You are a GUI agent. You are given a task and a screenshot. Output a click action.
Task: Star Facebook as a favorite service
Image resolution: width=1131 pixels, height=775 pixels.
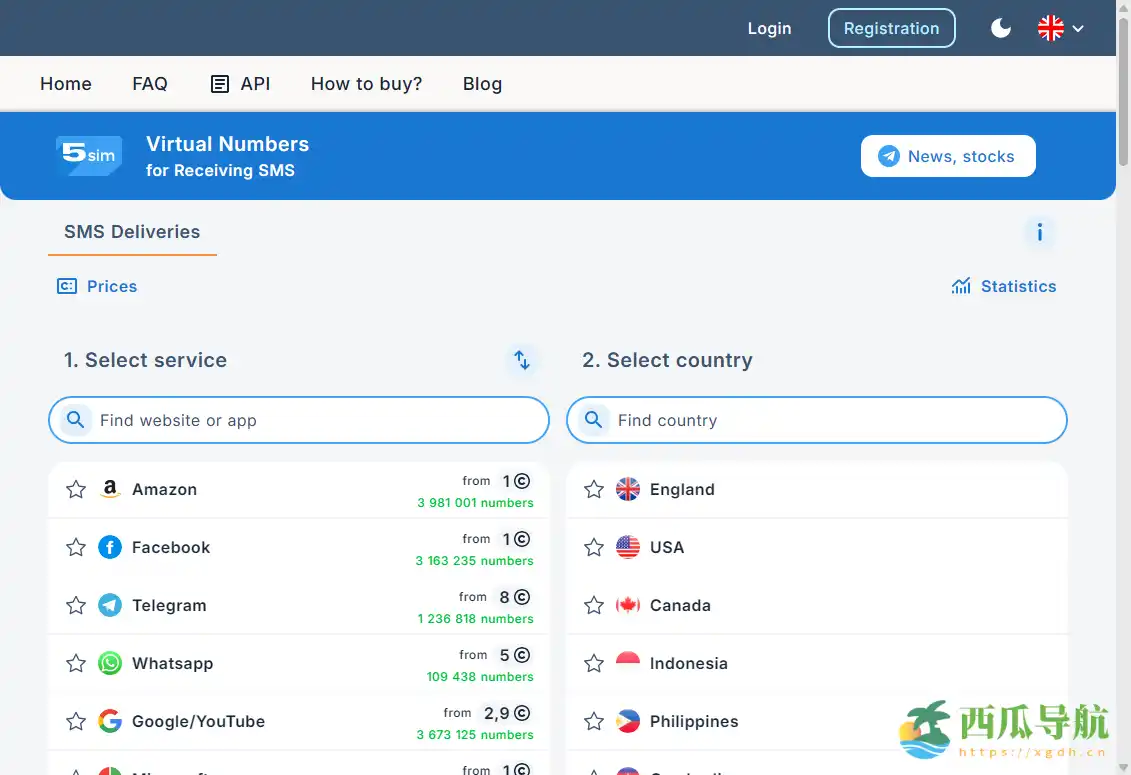coord(76,548)
